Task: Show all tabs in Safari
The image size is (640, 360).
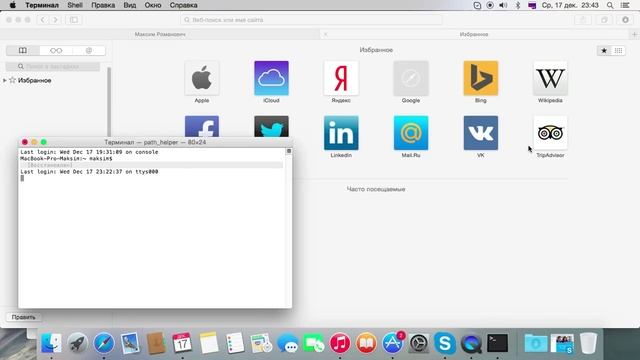Action: [604, 20]
